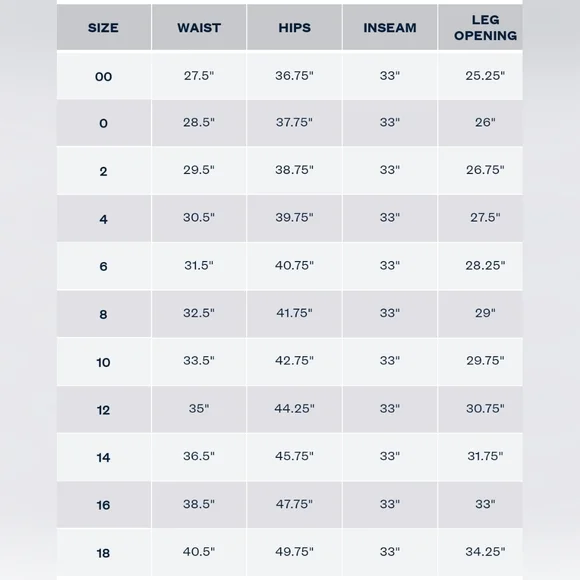This screenshot has width=580, height=580.
Task: Click the HIPS column header
Action: [294, 28]
